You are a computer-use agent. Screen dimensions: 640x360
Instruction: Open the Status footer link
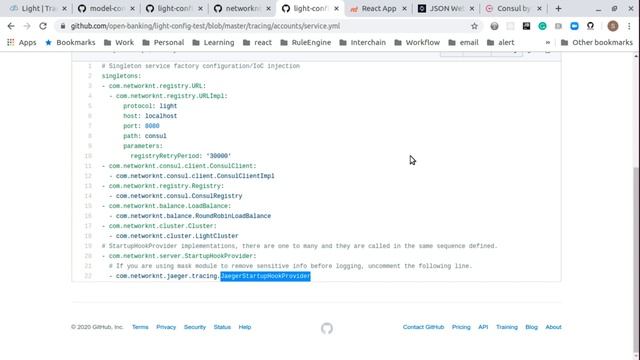pyautogui.click(x=222, y=327)
